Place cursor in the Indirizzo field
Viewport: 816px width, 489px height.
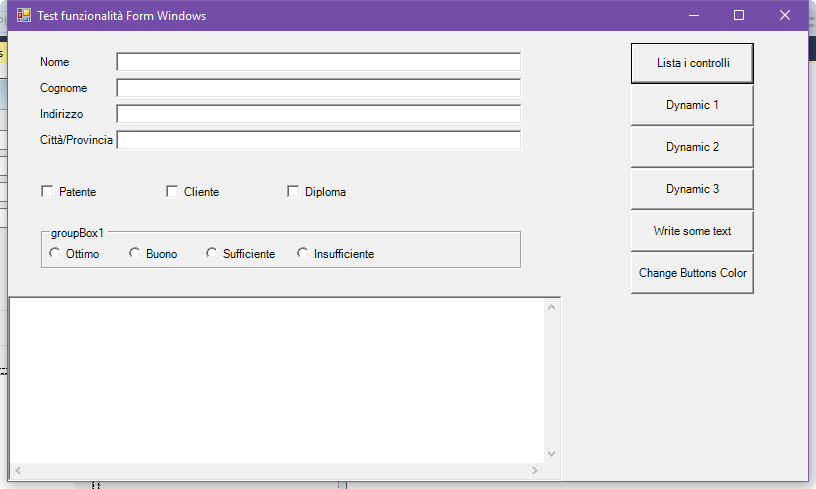(318, 114)
